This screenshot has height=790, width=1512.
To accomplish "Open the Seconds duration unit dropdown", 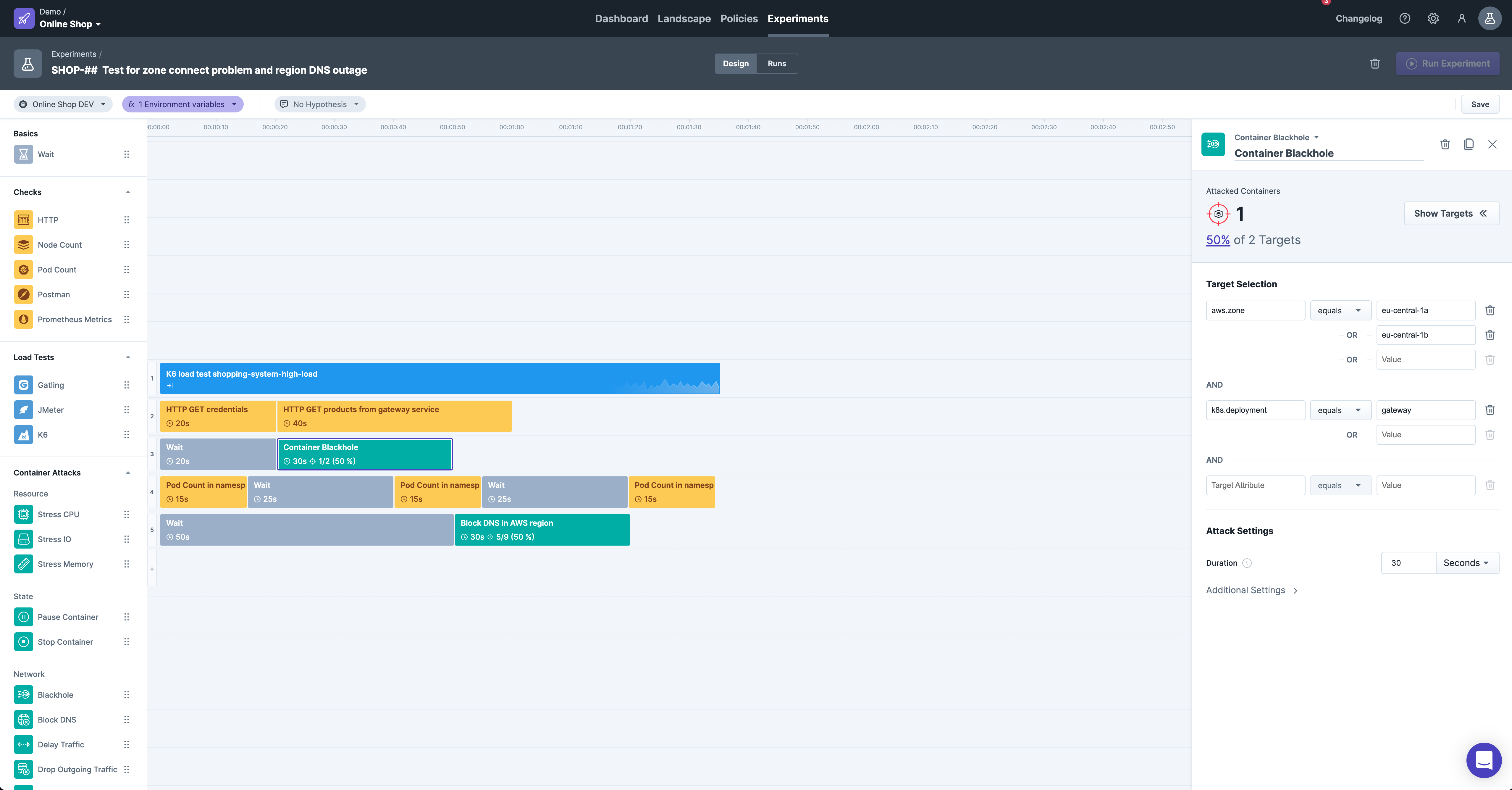I will pos(1466,563).
